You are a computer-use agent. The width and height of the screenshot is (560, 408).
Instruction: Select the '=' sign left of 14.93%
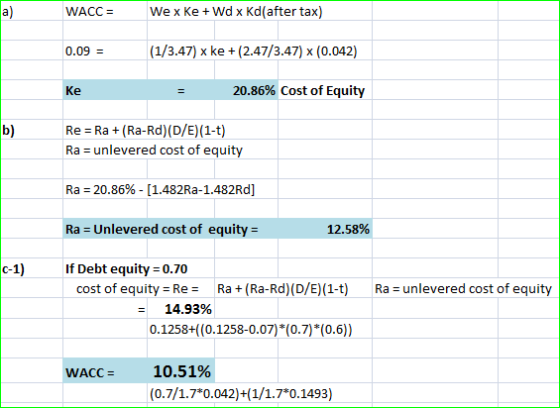tap(142, 310)
